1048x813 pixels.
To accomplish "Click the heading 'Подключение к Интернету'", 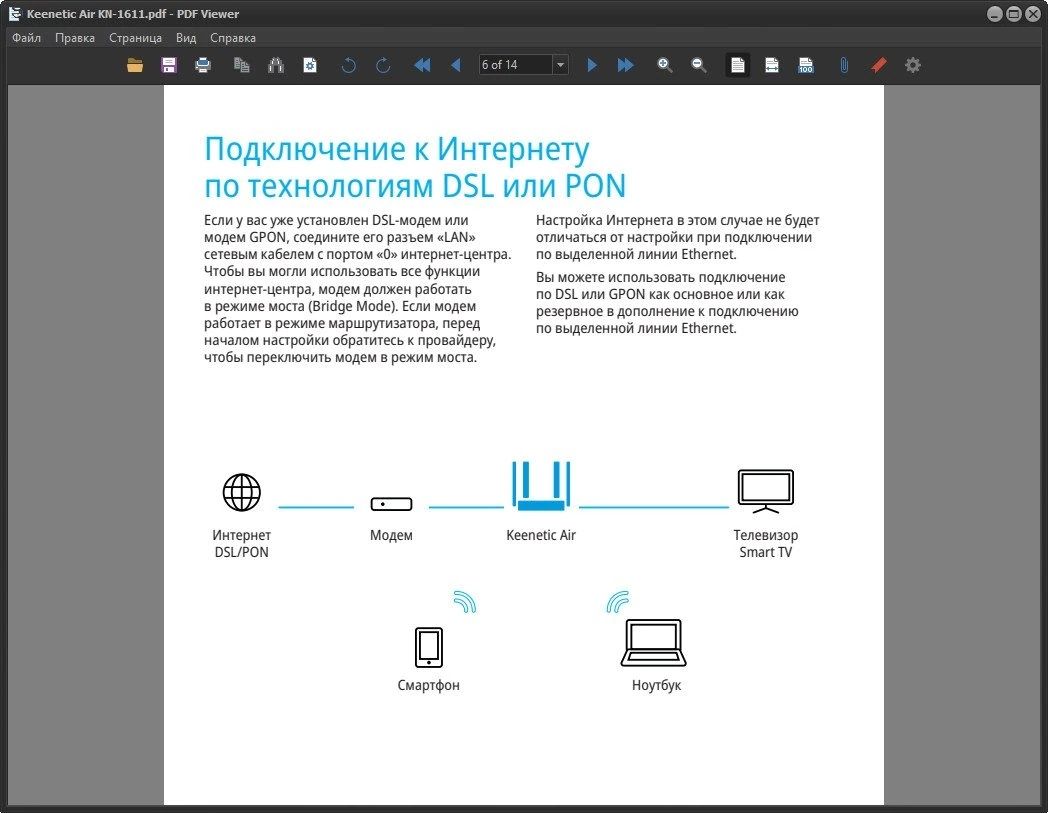I will pos(397,150).
